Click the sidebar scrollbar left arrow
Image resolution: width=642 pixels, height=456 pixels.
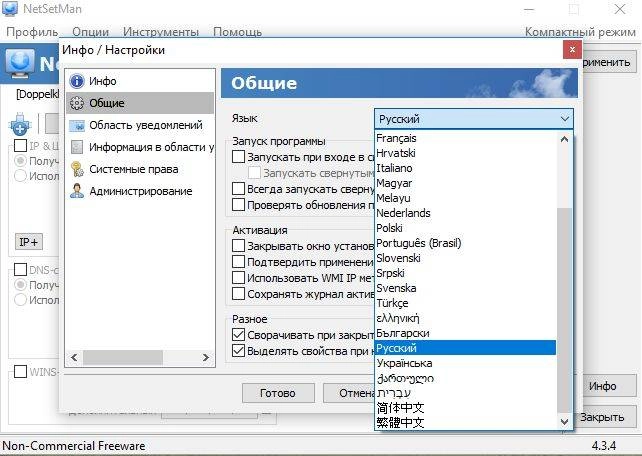pyautogui.click(x=74, y=357)
